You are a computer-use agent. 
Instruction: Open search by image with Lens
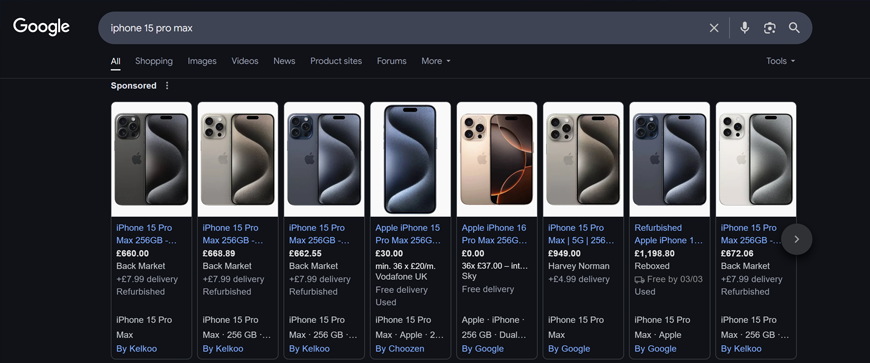769,28
